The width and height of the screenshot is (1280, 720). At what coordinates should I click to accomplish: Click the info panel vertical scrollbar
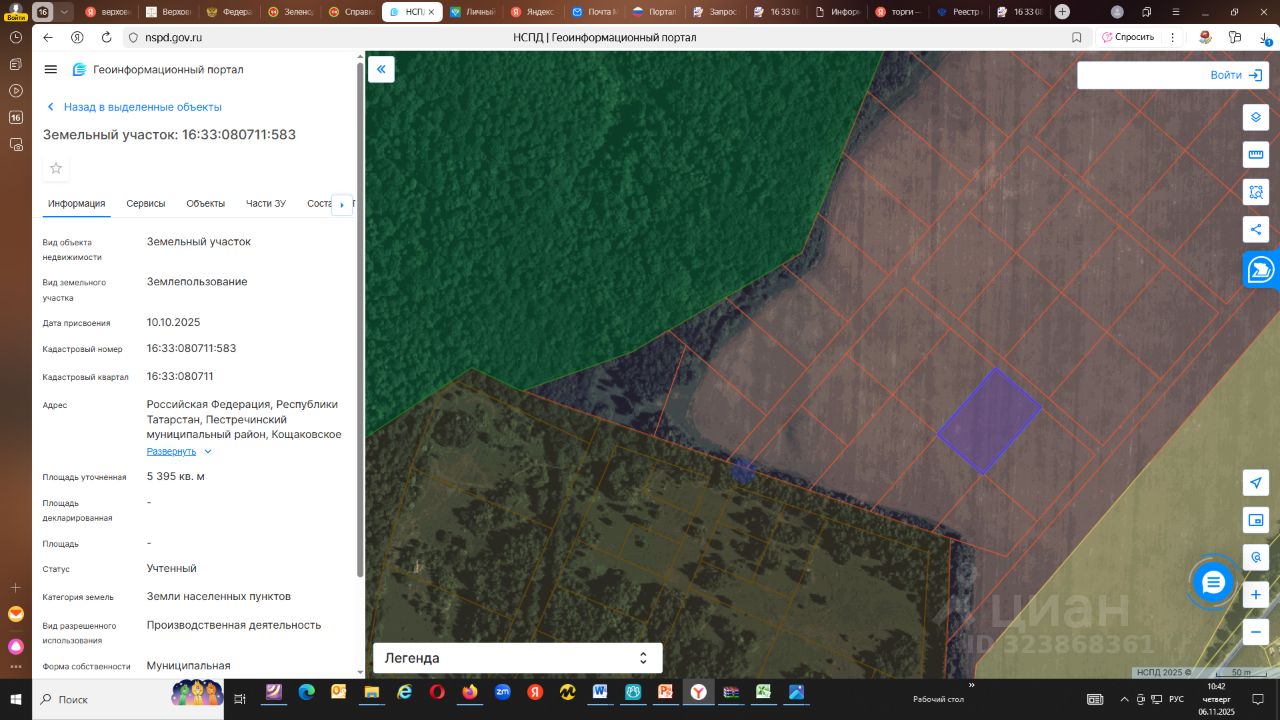point(360,320)
